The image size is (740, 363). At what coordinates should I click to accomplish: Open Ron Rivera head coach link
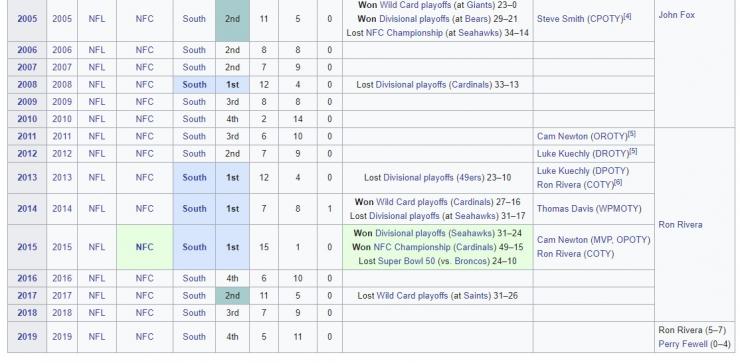[680, 225]
